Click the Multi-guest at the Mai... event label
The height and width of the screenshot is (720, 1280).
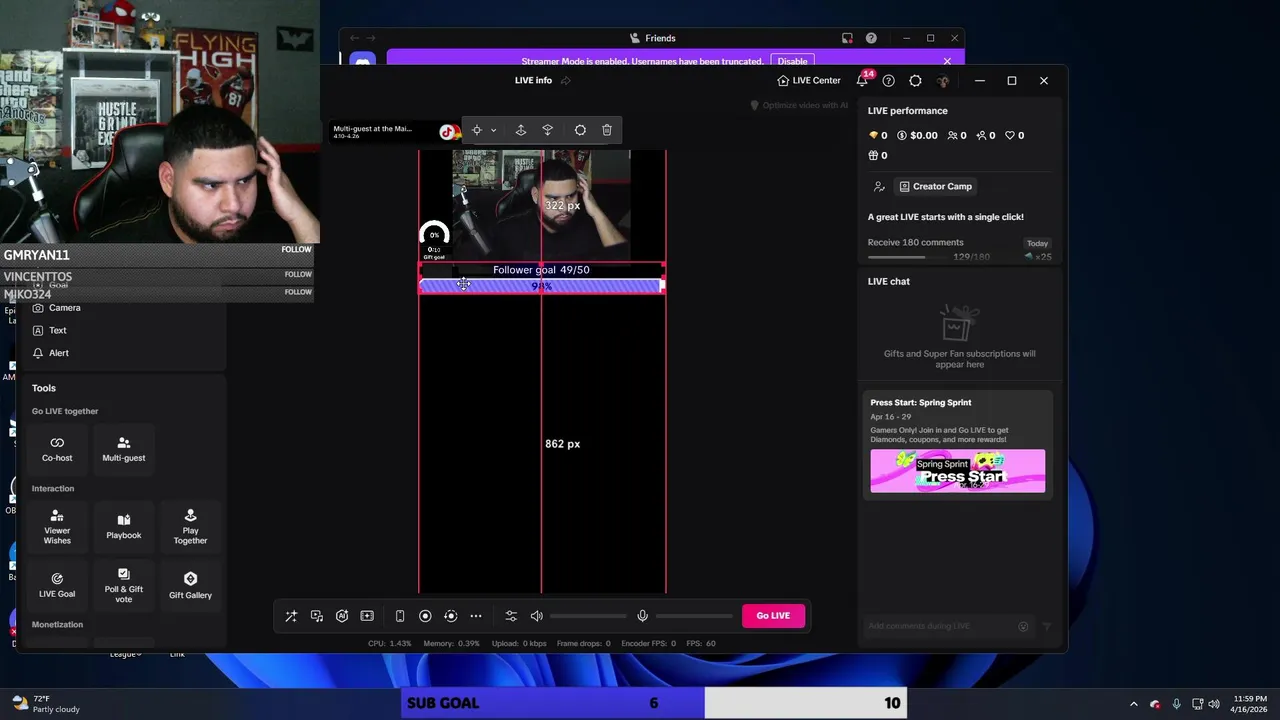(x=372, y=131)
